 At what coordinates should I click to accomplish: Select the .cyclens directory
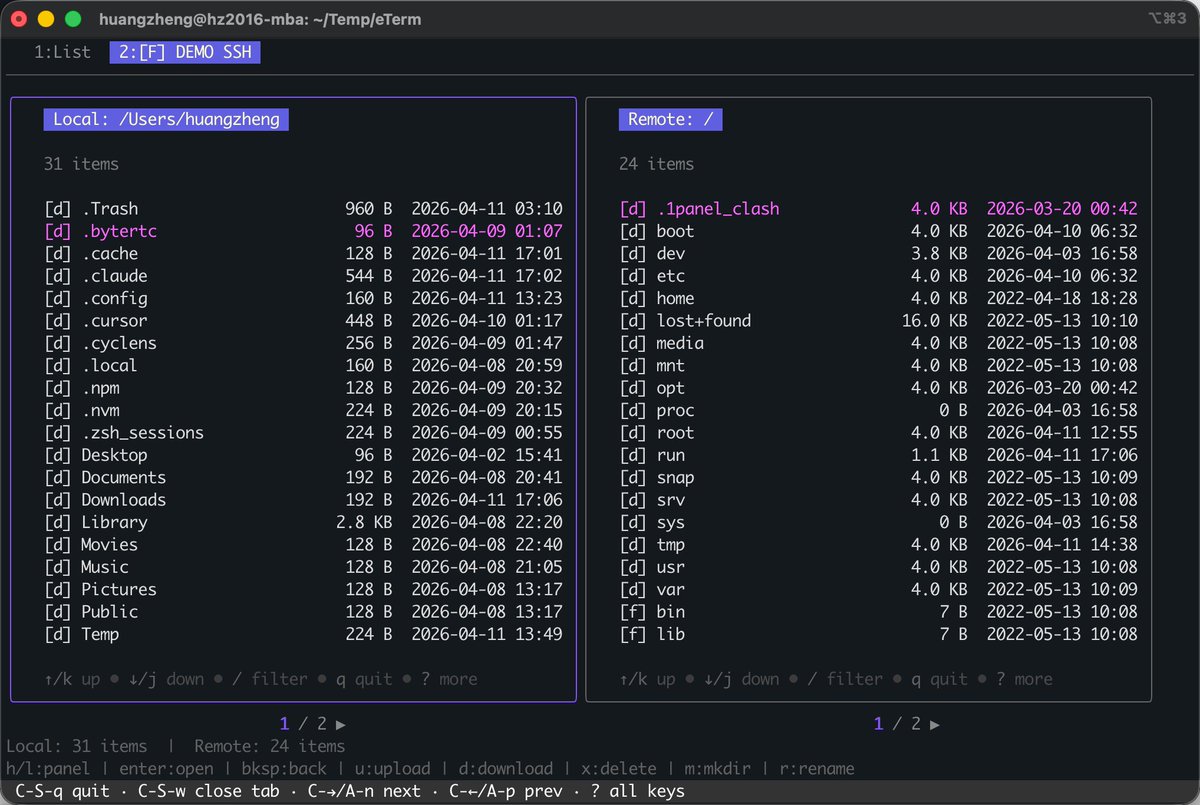(303, 343)
